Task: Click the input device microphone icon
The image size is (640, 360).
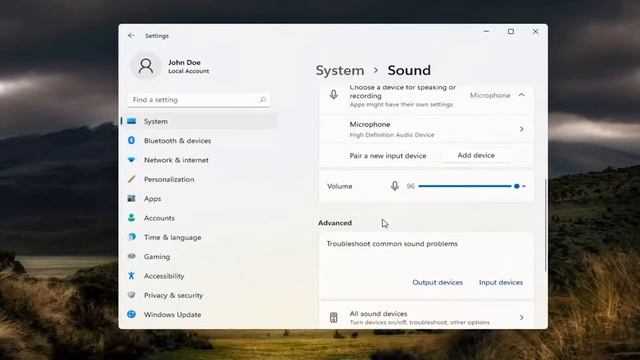Action: click(333, 95)
